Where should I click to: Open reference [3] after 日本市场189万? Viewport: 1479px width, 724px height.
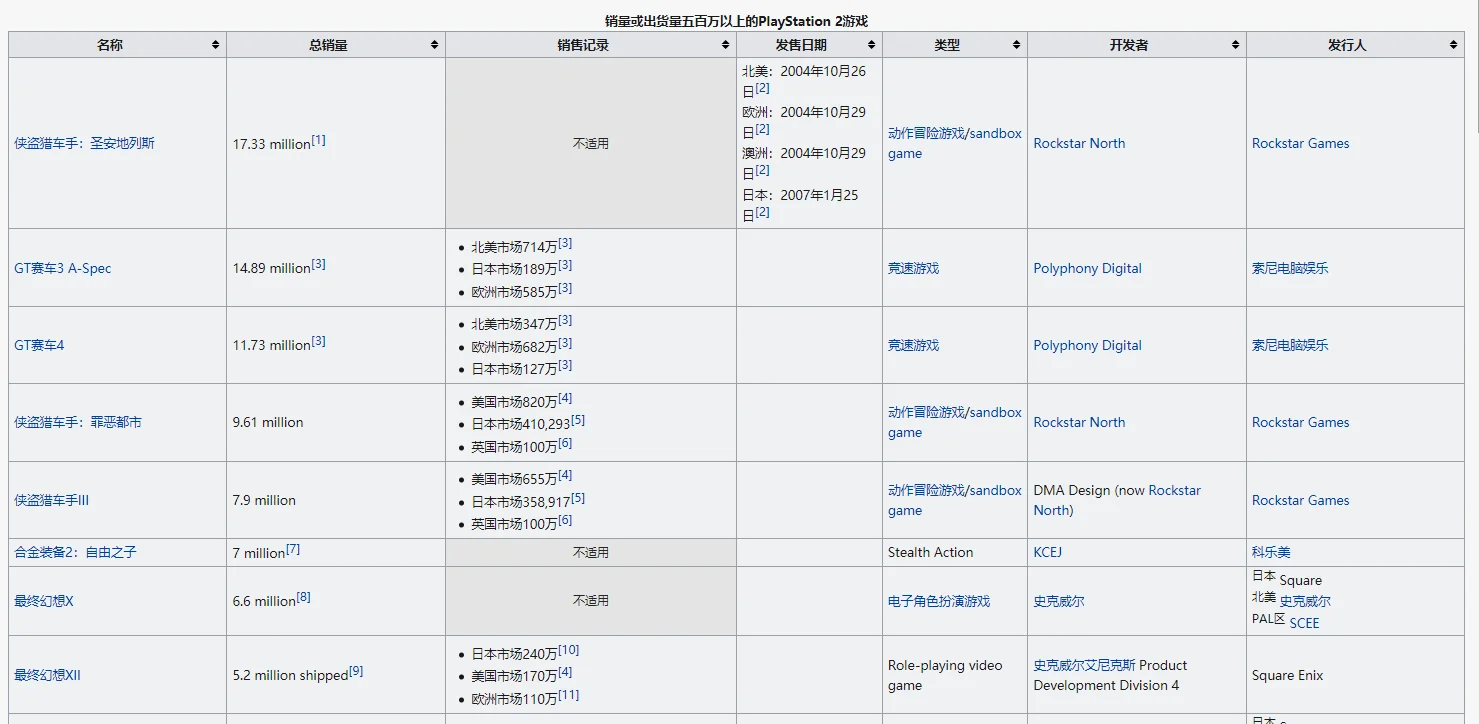(565, 265)
